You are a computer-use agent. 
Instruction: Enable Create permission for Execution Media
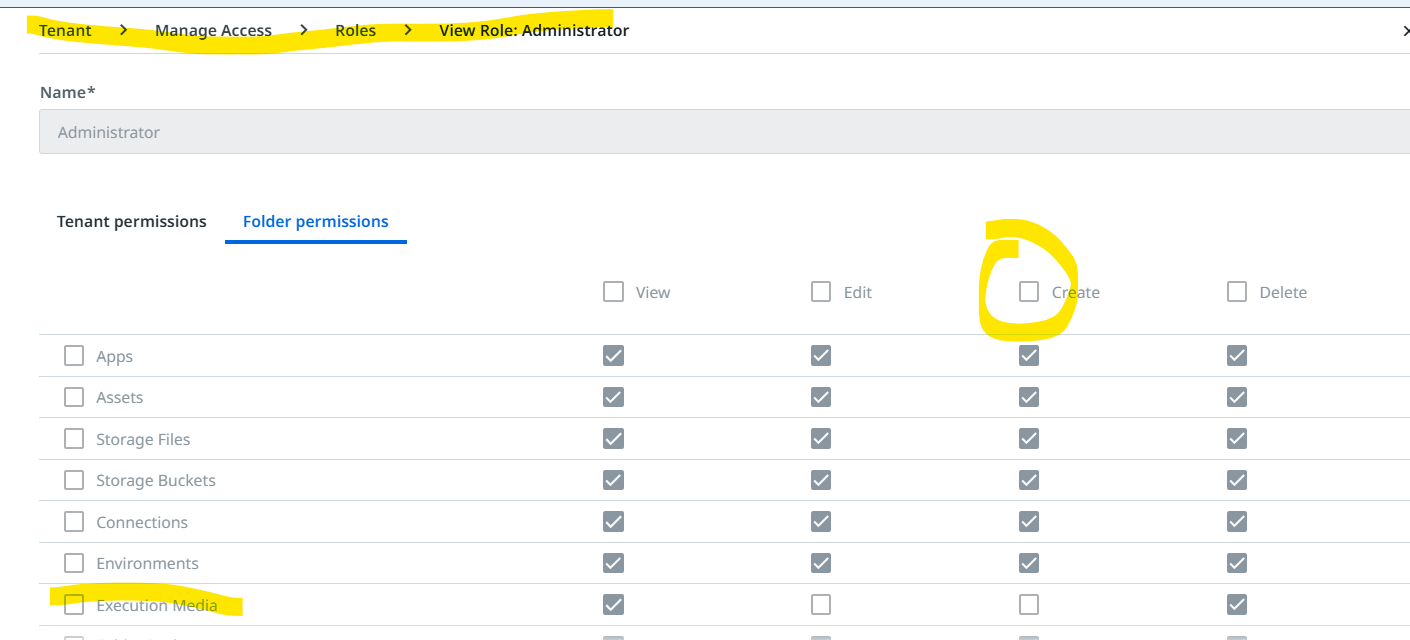pyautogui.click(x=1029, y=604)
